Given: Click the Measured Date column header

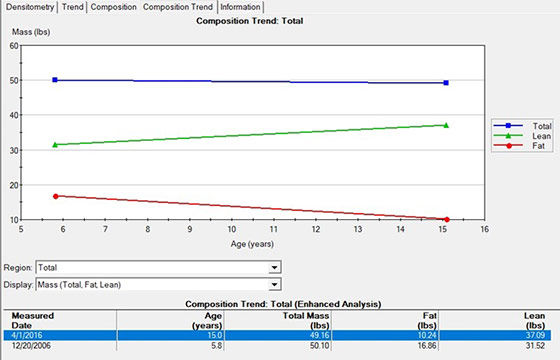Looking at the screenshot, I should click(33, 321).
